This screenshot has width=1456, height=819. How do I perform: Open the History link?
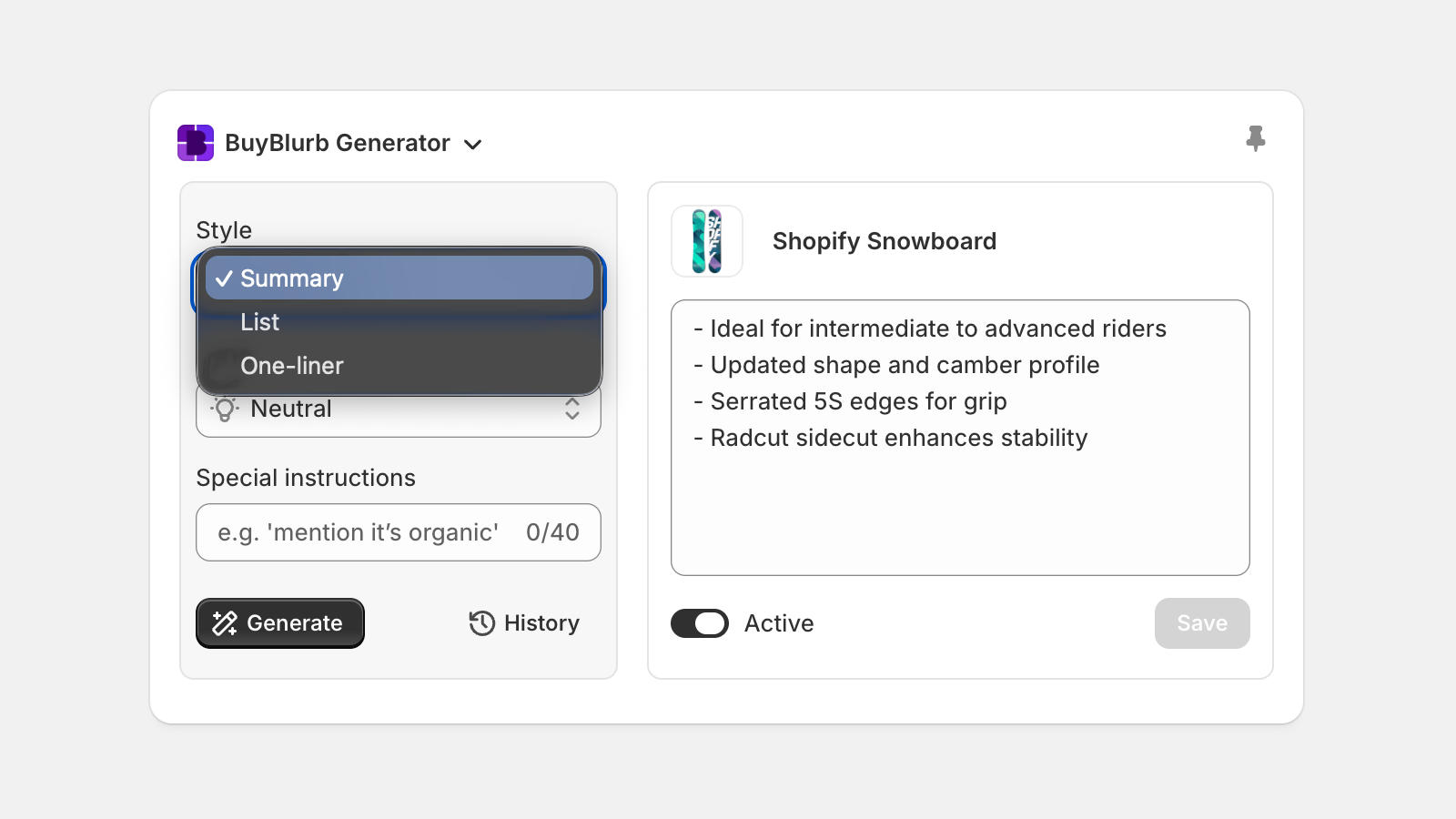541,623
